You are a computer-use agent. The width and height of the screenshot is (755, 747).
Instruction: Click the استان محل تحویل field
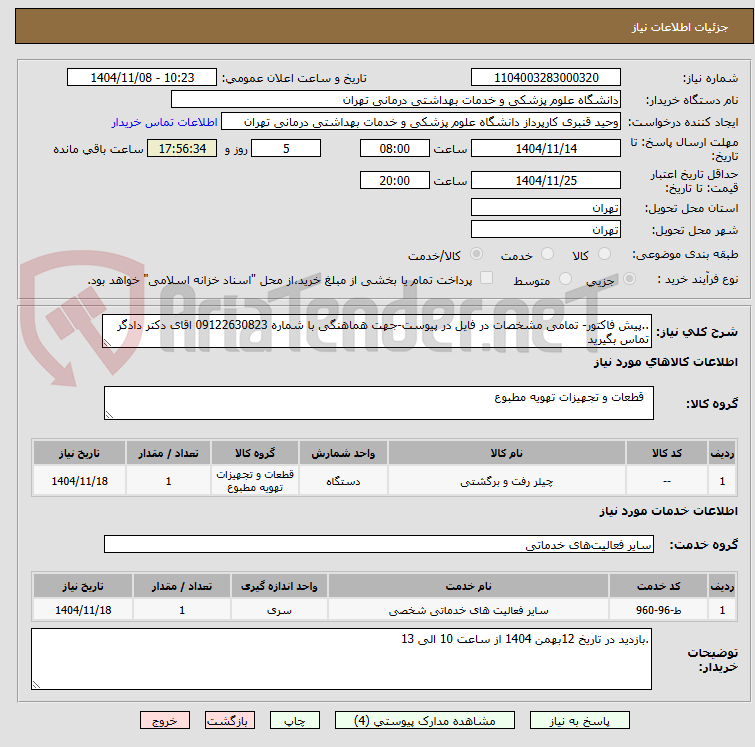coord(546,208)
